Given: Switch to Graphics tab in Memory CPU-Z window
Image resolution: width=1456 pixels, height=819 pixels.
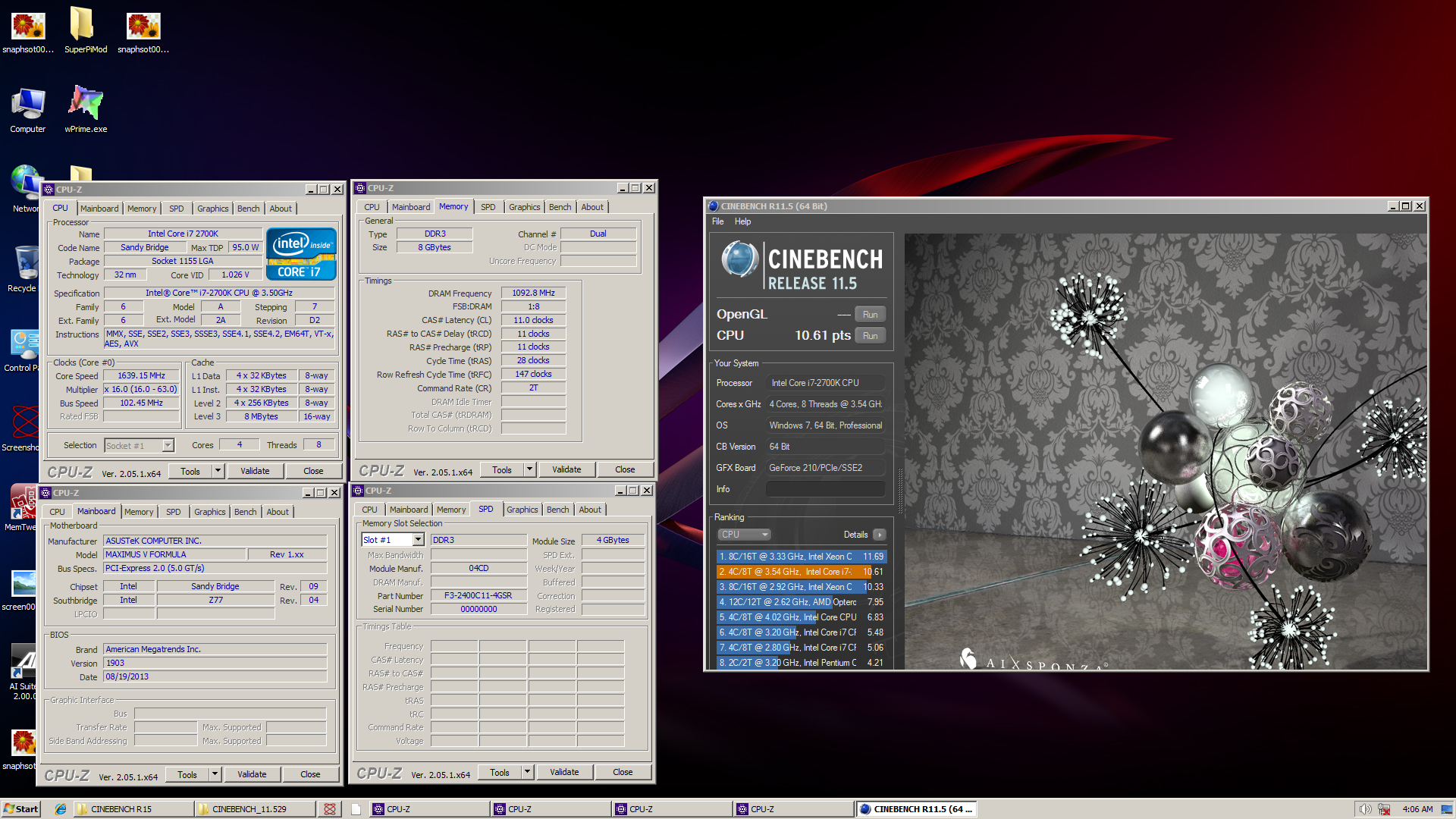Looking at the screenshot, I should (525, 207).
